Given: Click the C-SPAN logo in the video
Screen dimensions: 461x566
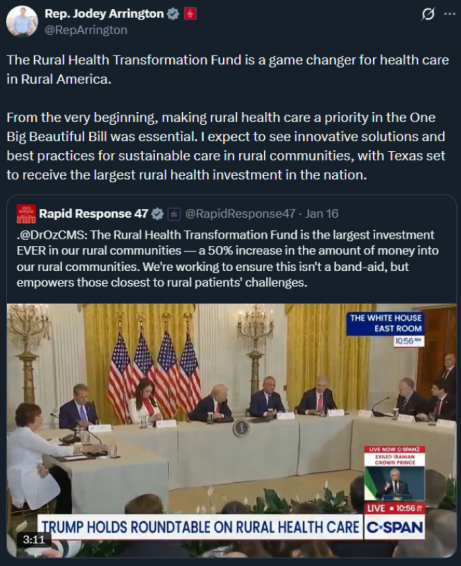Looking at the screenshot, I should [x=394, y=527].
